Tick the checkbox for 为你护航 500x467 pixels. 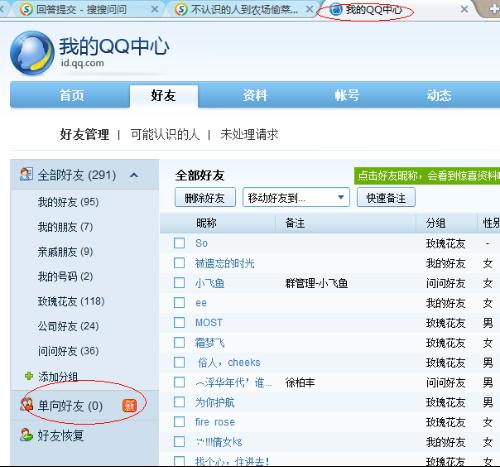[179, 402]
